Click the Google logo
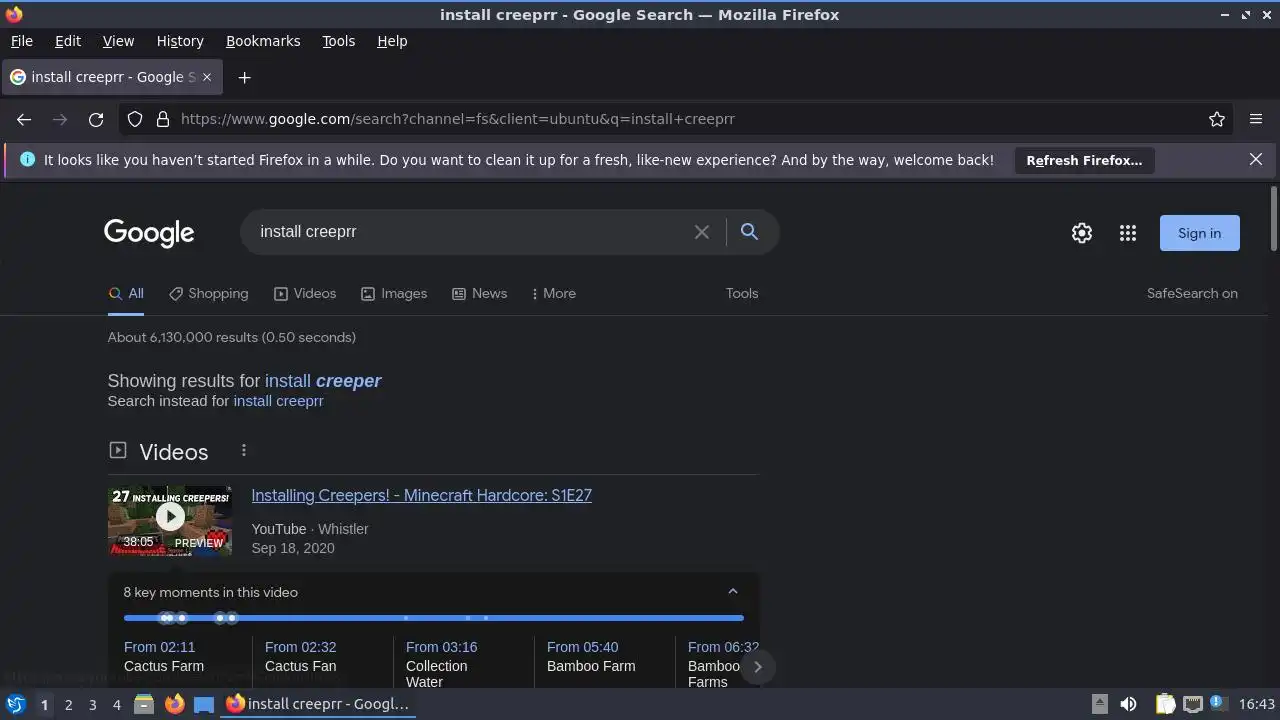Screen dimensions: 1280x720 (149, 233)
